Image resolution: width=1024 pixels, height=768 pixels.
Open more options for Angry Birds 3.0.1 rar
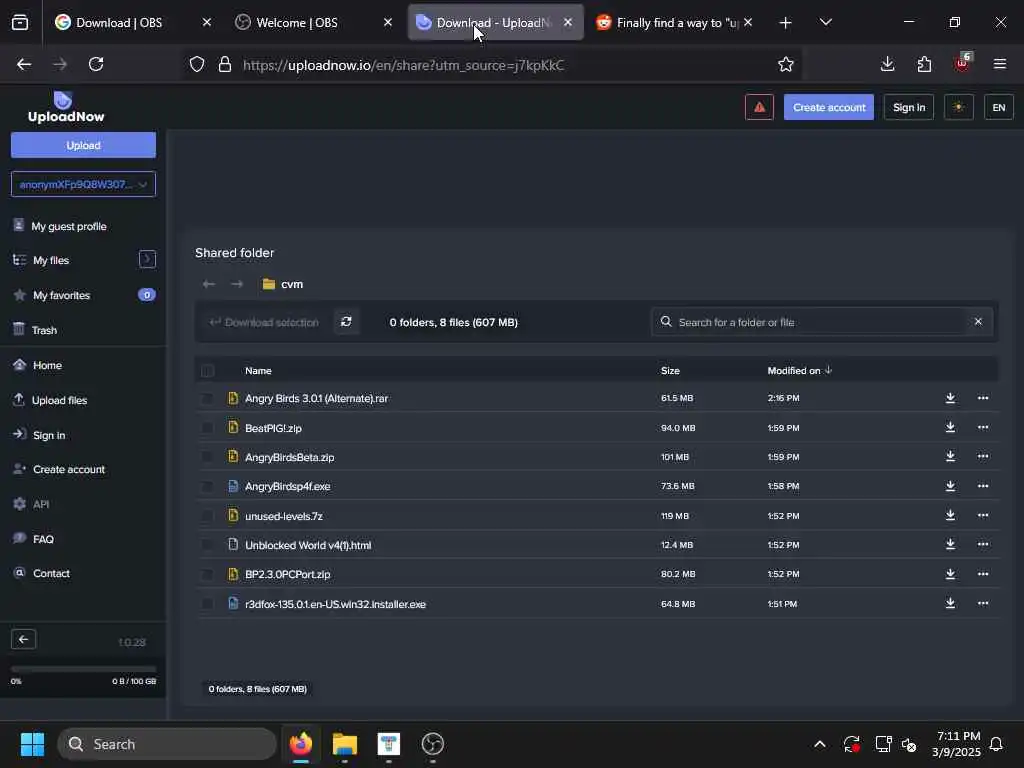tap(982, 398)
